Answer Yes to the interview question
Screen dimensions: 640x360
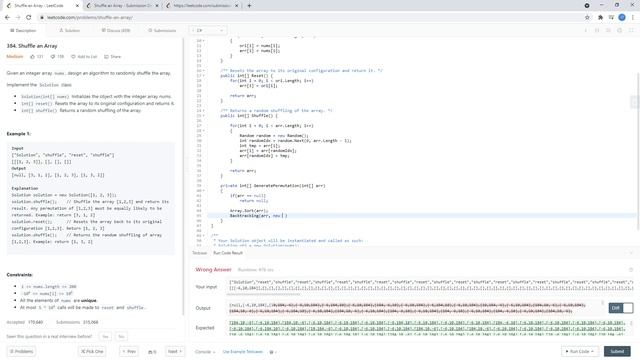tap(105, 337)
